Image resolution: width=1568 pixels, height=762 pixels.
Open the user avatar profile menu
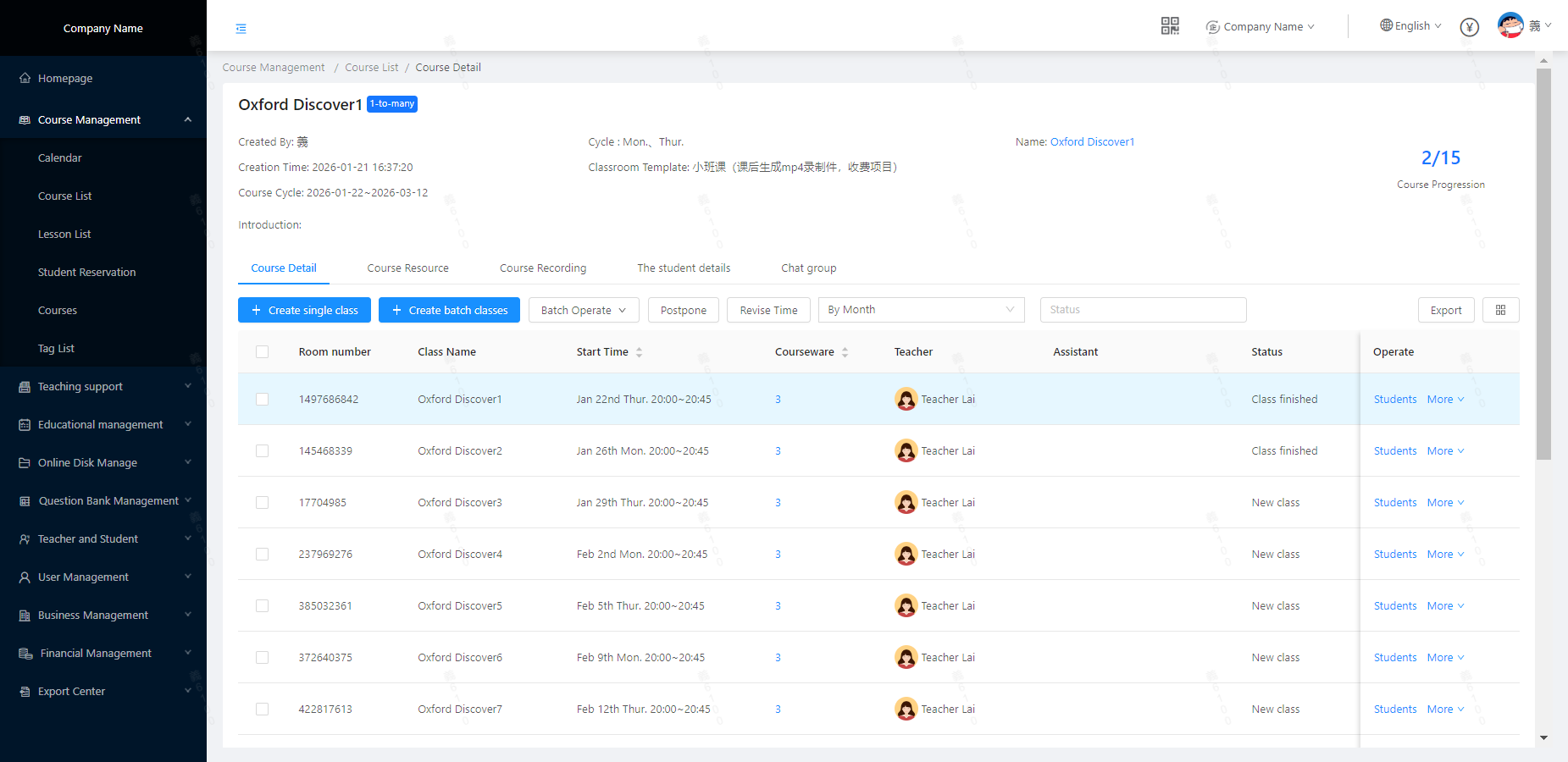point(1510,25)
